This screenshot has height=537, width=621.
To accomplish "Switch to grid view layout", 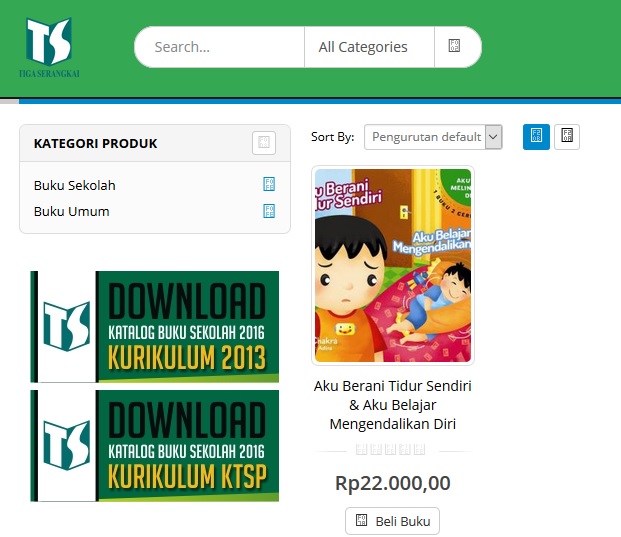I will coord(536,137).
